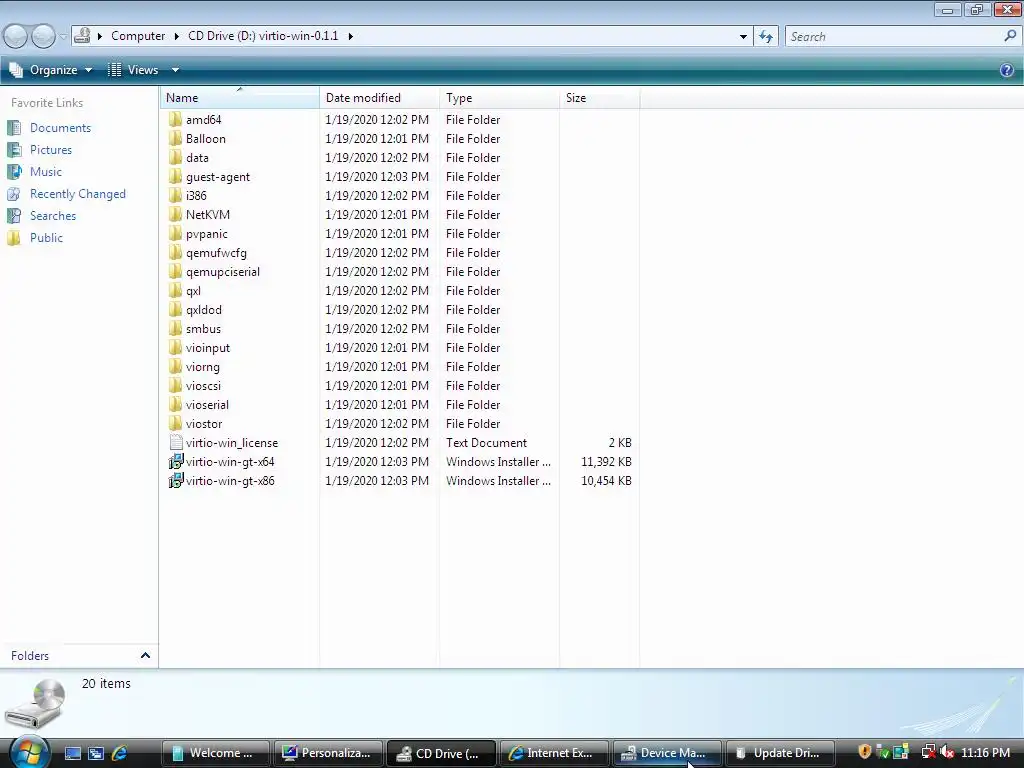Select the i386 folder icon

[x=175, y=195]
